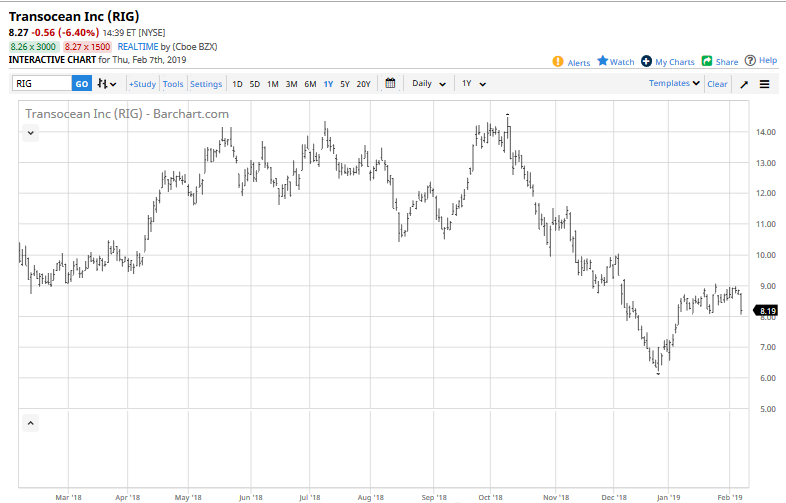
Task: Click the Jan '19 date axis label
Action: tap(668, 497)
